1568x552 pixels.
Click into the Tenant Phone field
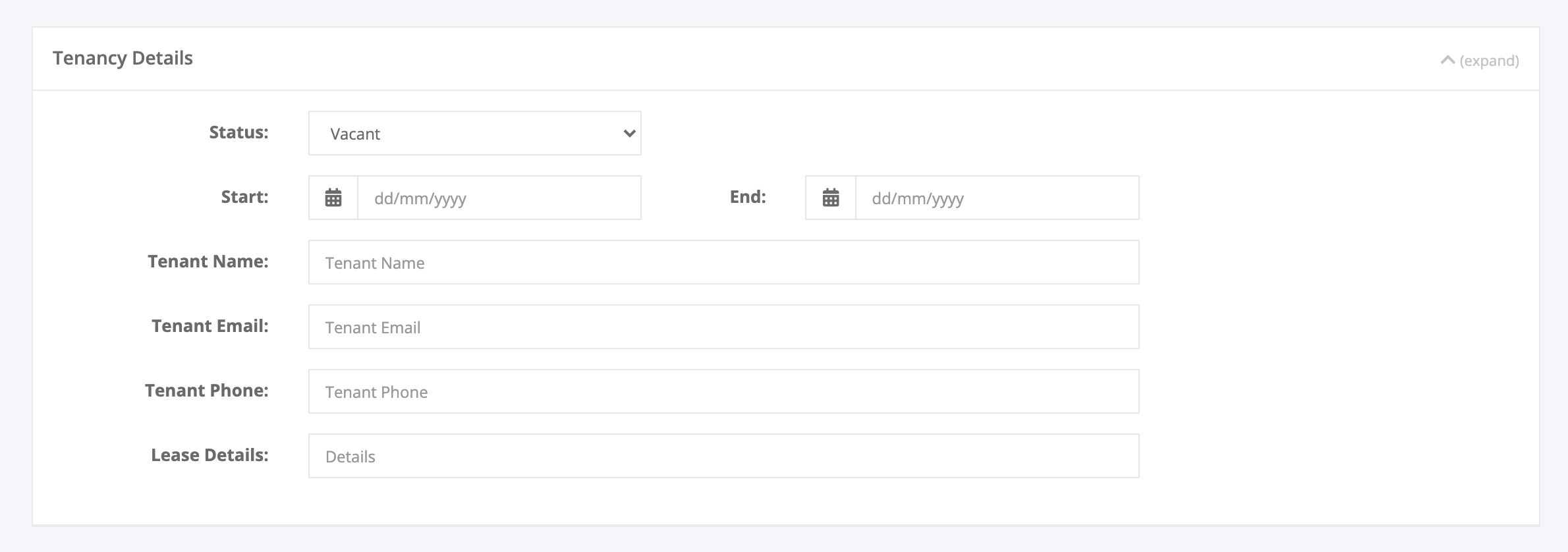pyautogui.click(x=724, y=391)
